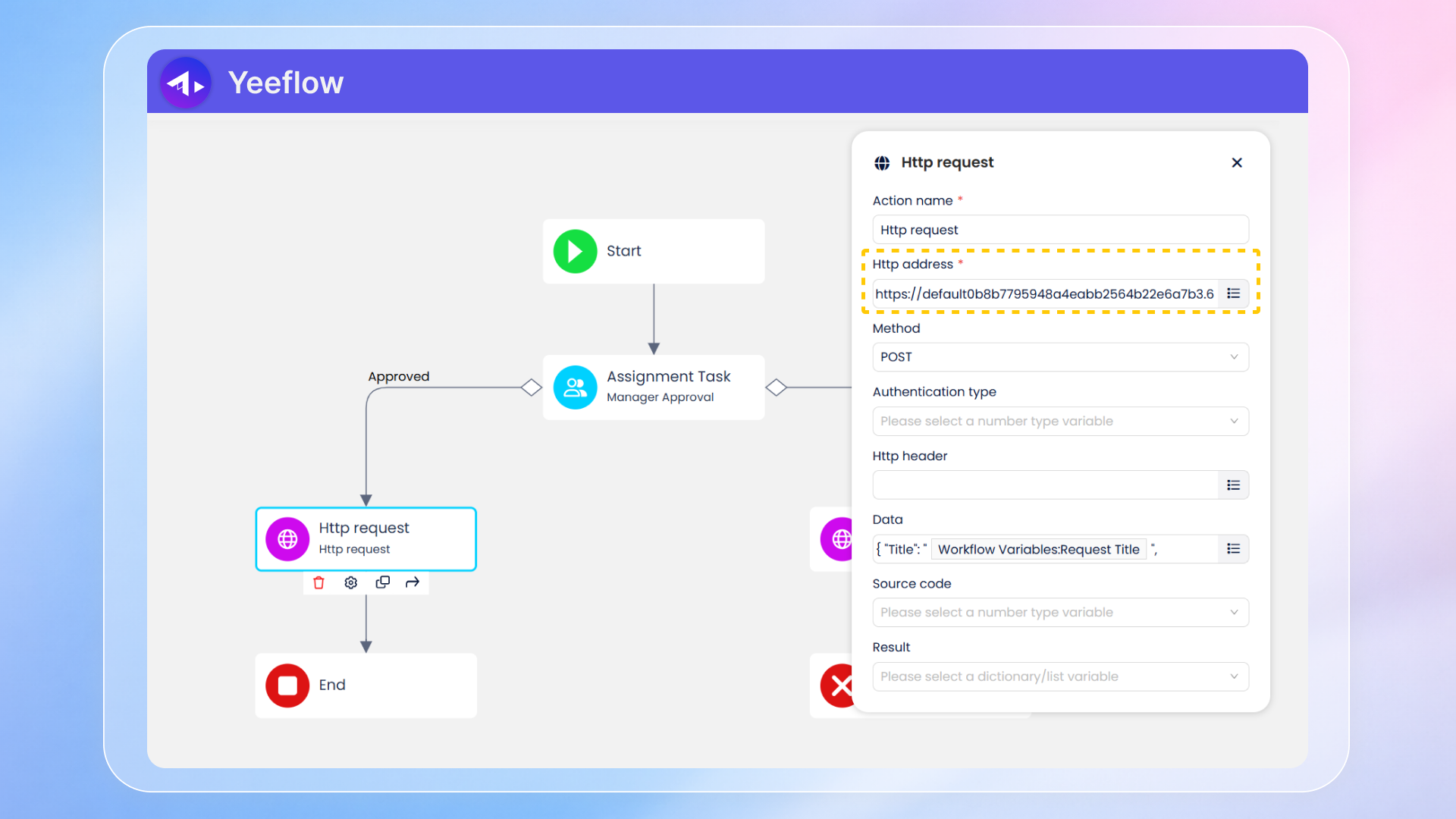Click the red End node icon
1456x819 pixels.
tap(287, 686)
